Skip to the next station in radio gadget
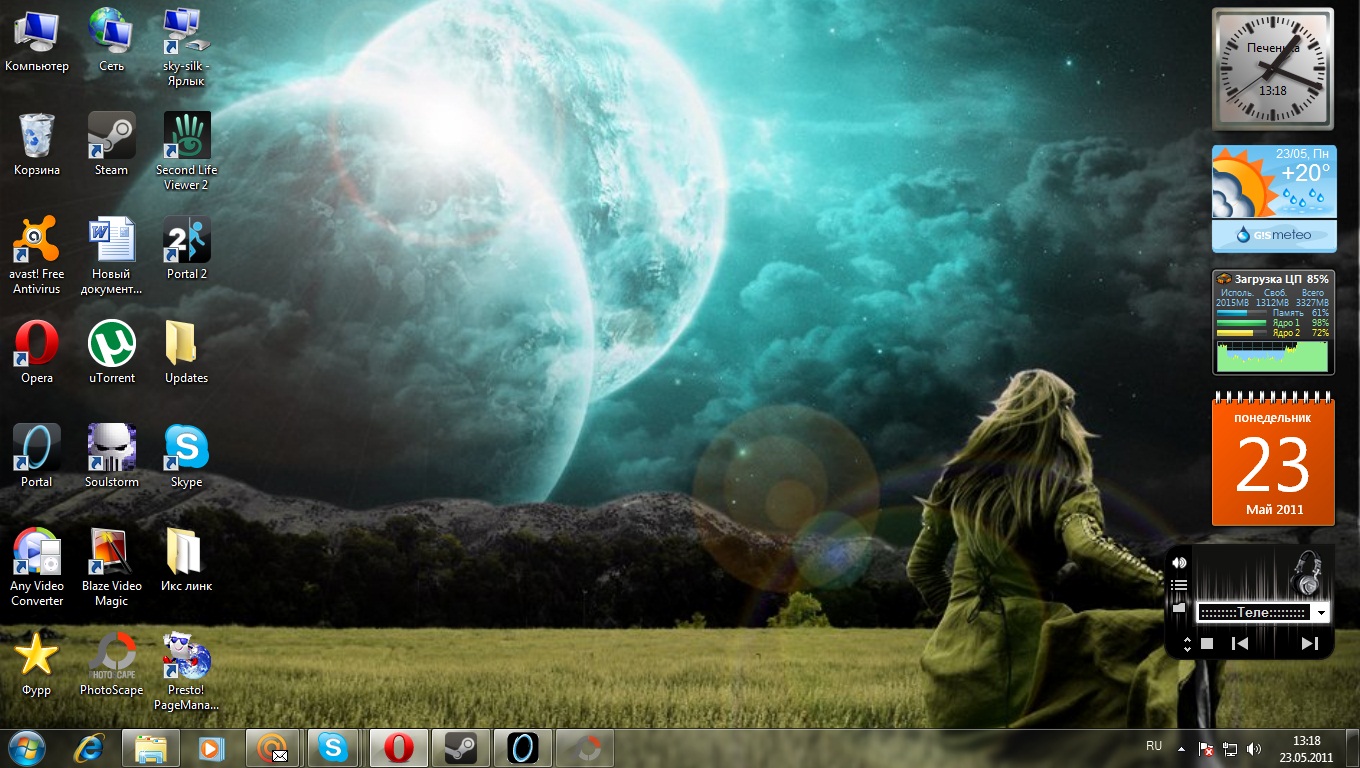This screenshot has height=768, width=1360. (x=1309, y=644)
